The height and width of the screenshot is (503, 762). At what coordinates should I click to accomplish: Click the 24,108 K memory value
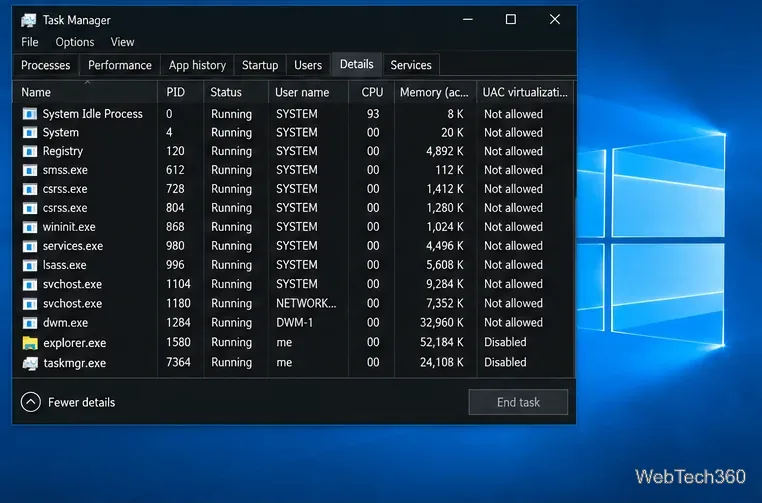442,362
